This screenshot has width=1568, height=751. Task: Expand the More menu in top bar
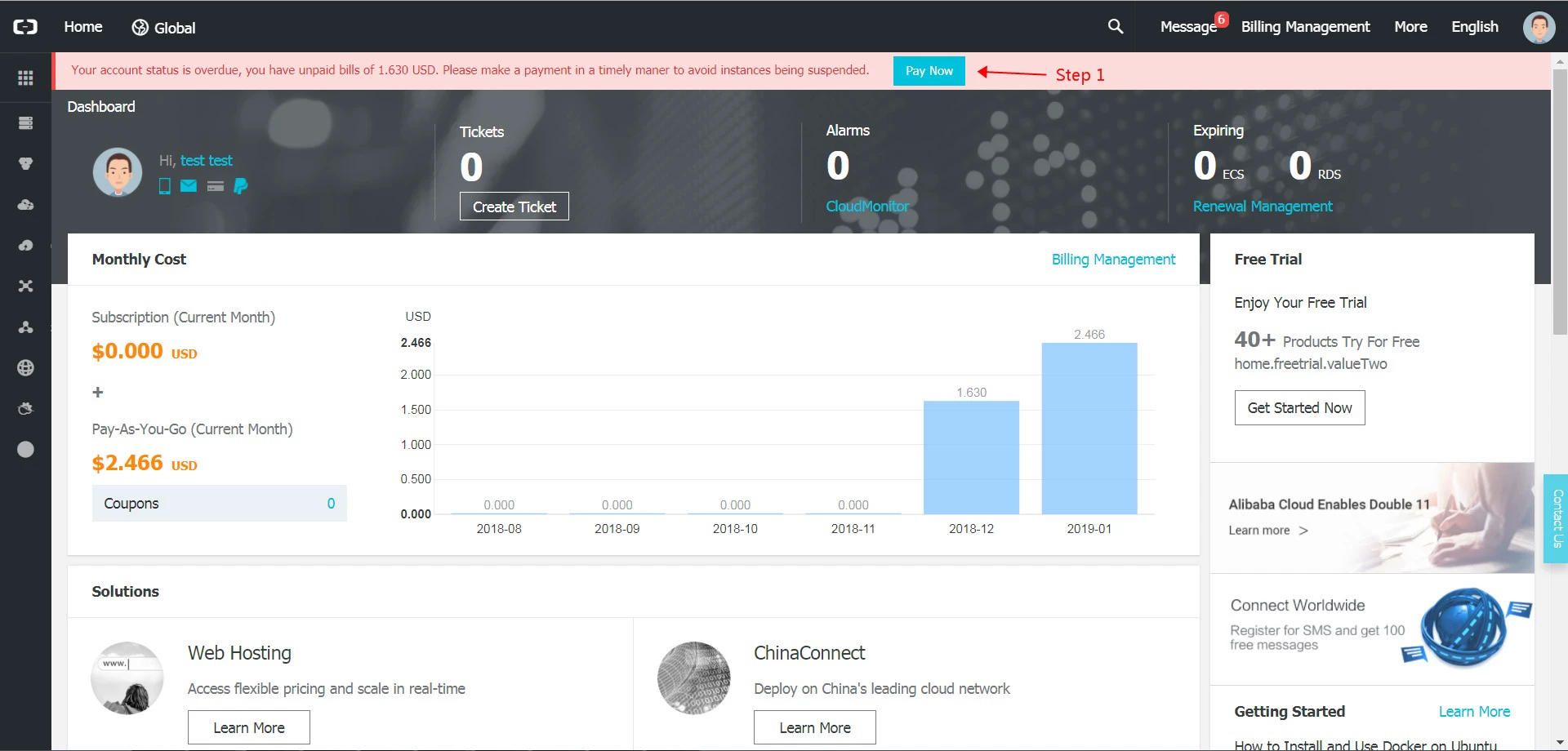(1410, 27)
